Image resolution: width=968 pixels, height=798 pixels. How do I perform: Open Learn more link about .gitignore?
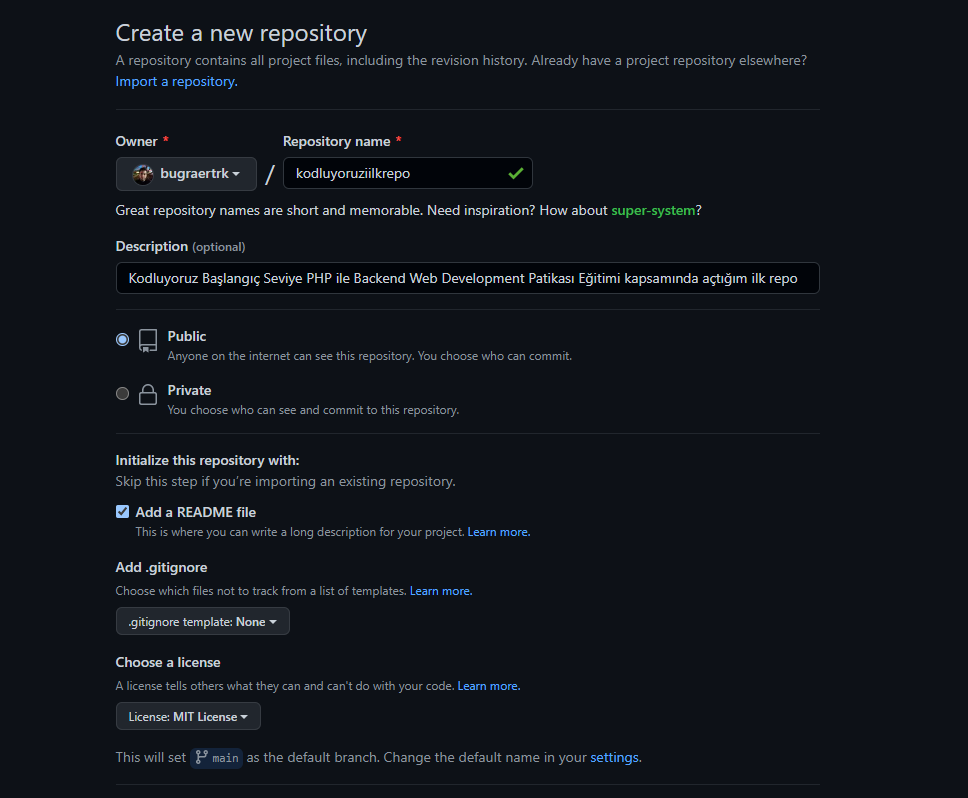point(441,591)
